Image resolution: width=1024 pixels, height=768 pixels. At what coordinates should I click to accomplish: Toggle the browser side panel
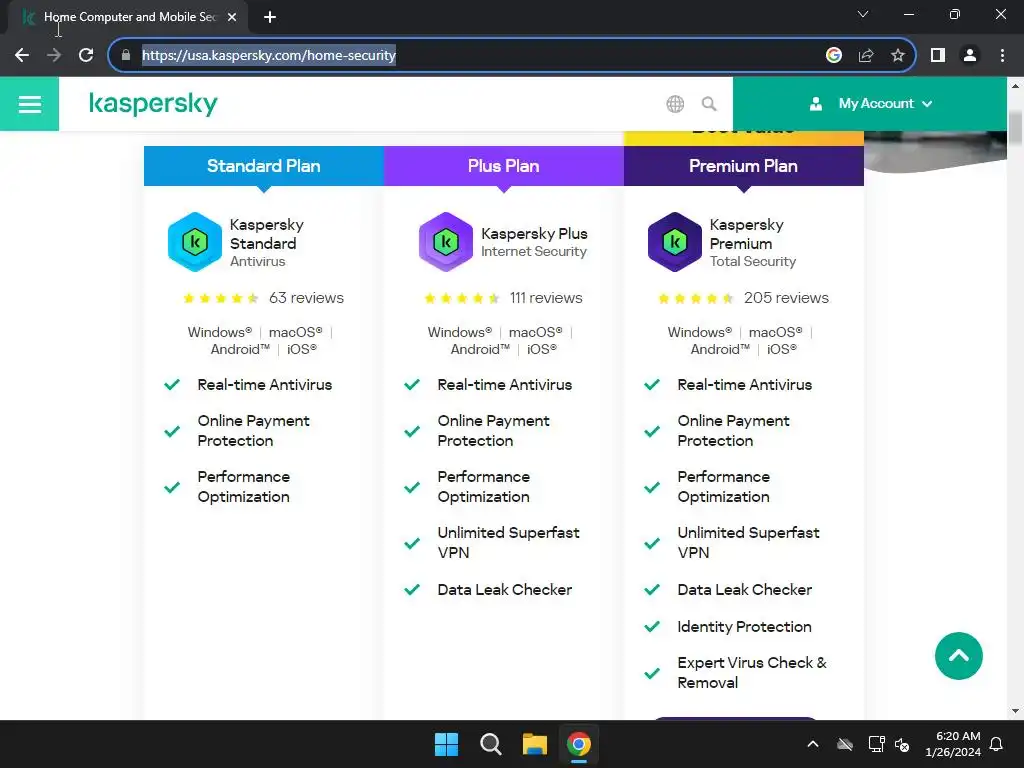(x=938, y=56)
